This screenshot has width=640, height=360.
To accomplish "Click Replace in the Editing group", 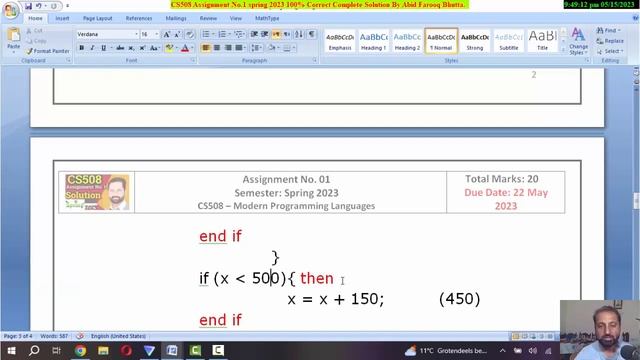I will pos(610,41).
